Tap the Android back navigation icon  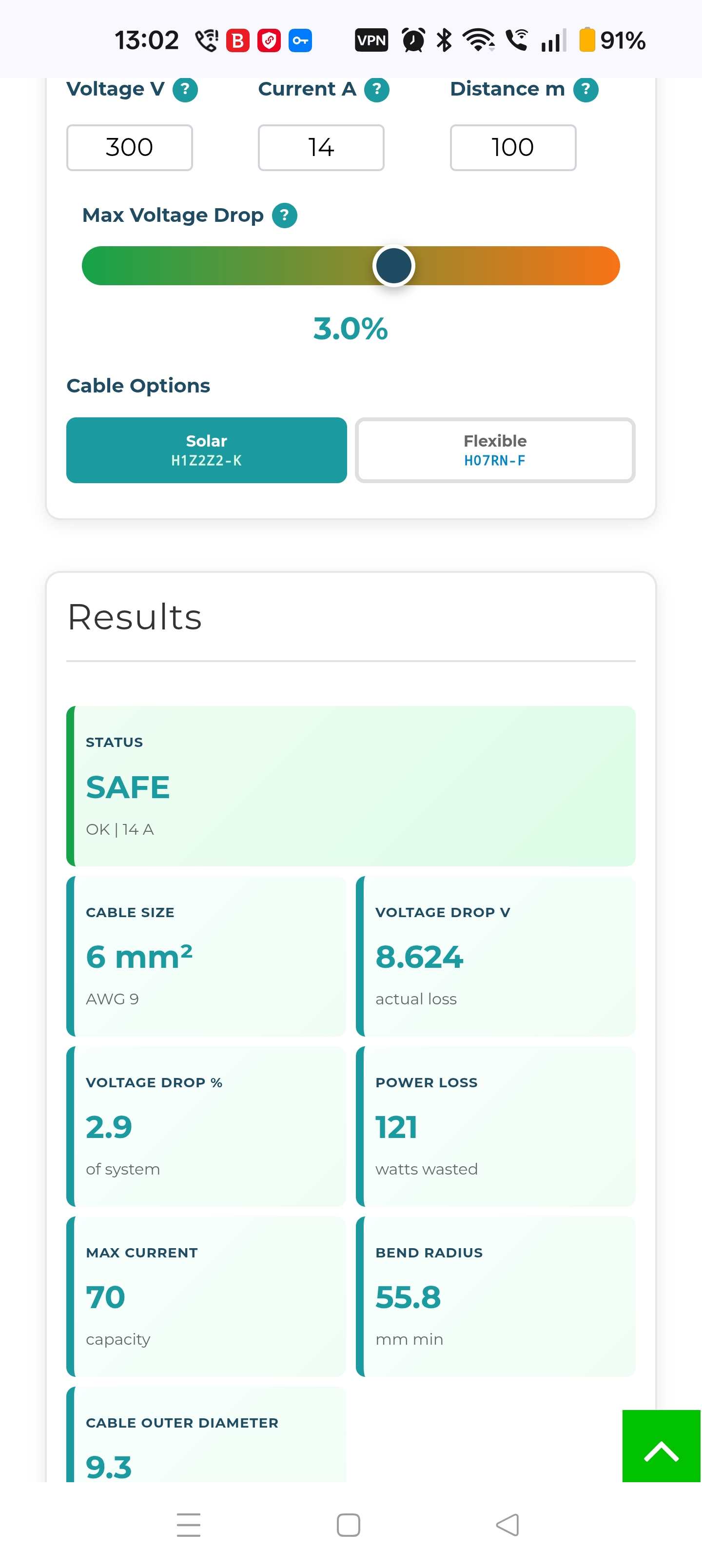(508, 1525)
